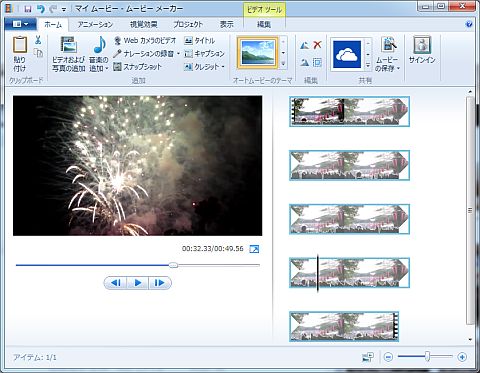Expand the sharing destinations gallery
Viewport: 480px width, 373px height.
pos(368,65)
